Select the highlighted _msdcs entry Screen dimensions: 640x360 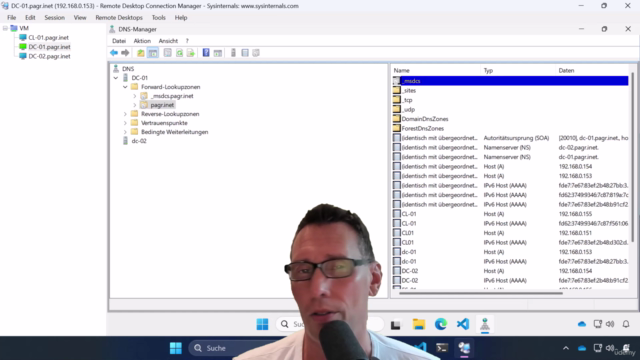(x=510, y=81)
